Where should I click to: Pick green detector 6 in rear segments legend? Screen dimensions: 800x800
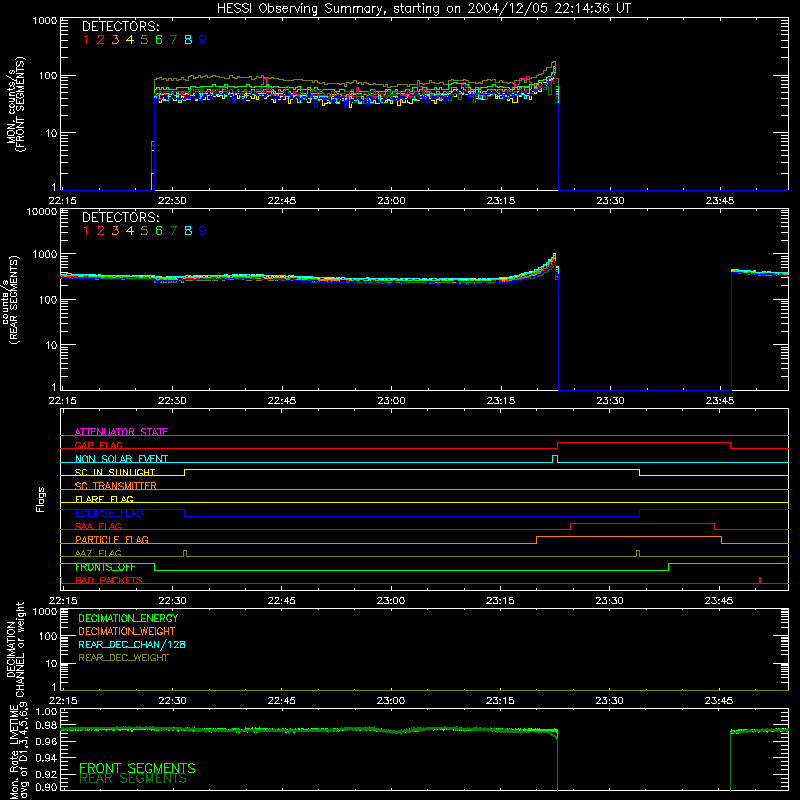tap(159, 231)
